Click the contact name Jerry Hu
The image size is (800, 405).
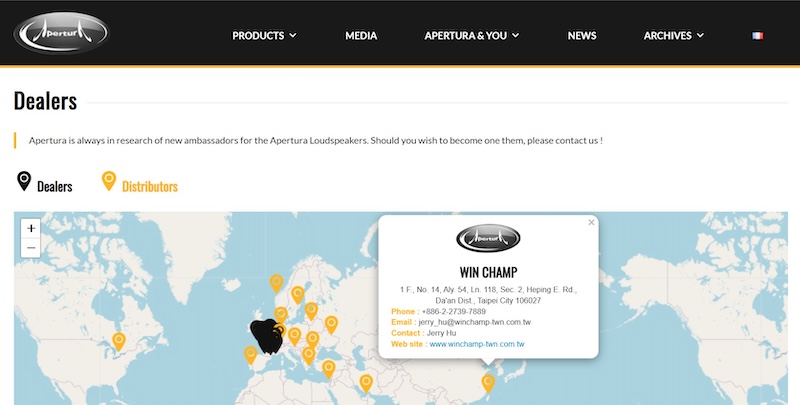441,333
